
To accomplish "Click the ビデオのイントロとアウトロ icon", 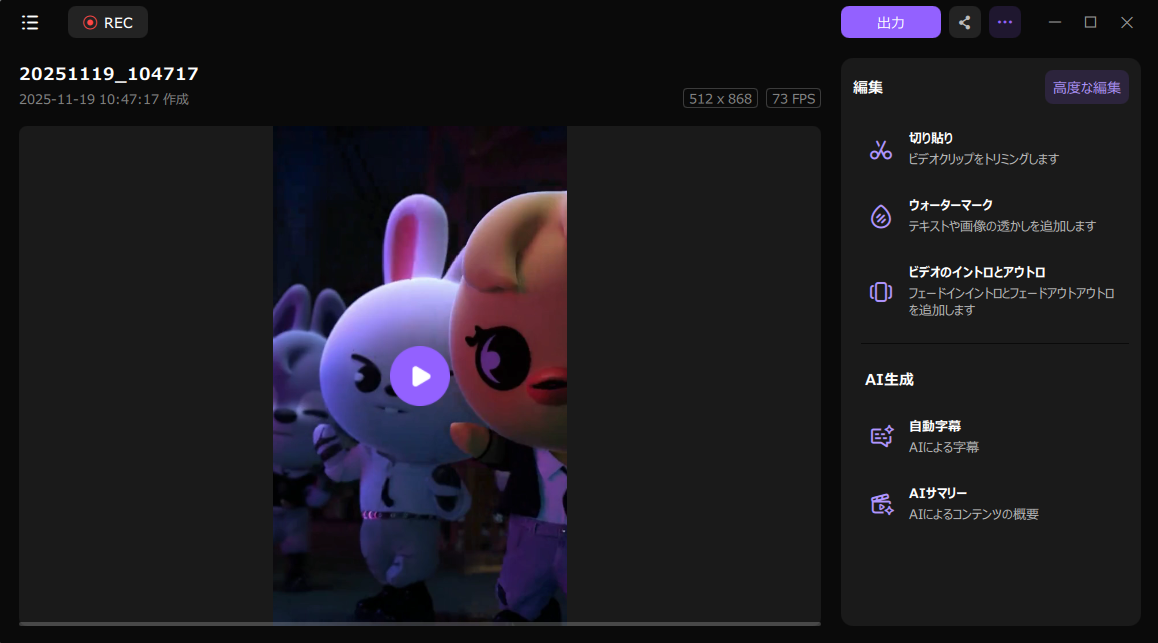I will (881, 292).
